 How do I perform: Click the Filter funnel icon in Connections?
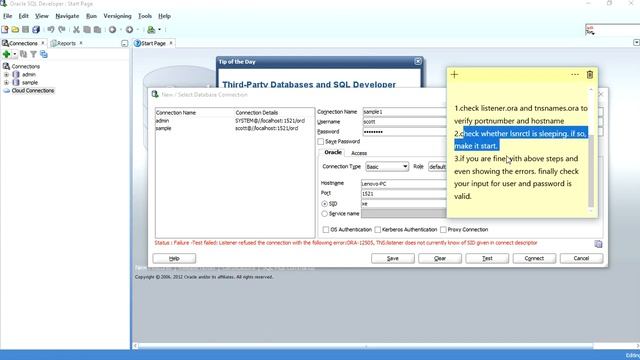tap(33, 54)
